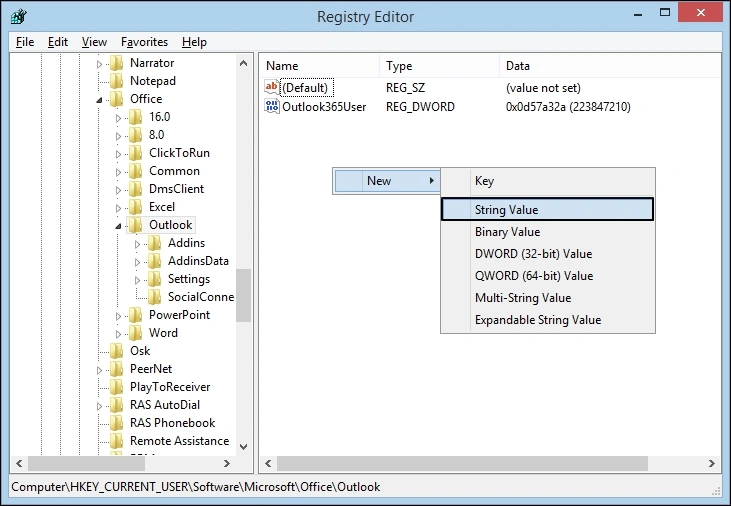
Task: Expand the RAS AutoDial key
Action: [99, 406]
